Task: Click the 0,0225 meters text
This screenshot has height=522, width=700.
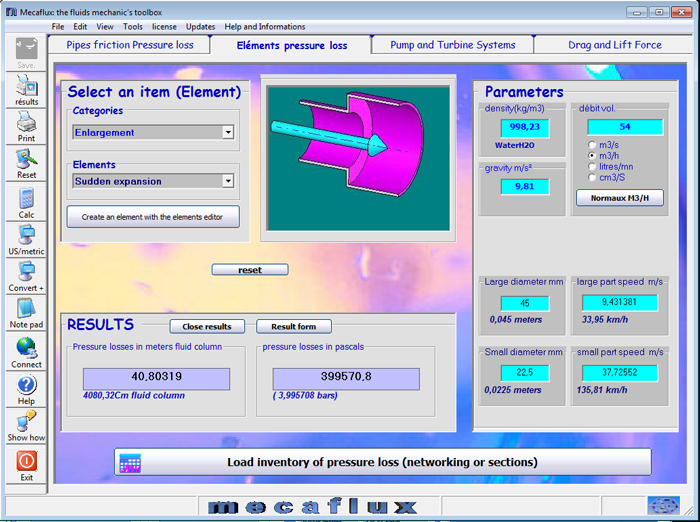Action: [513, 390]
